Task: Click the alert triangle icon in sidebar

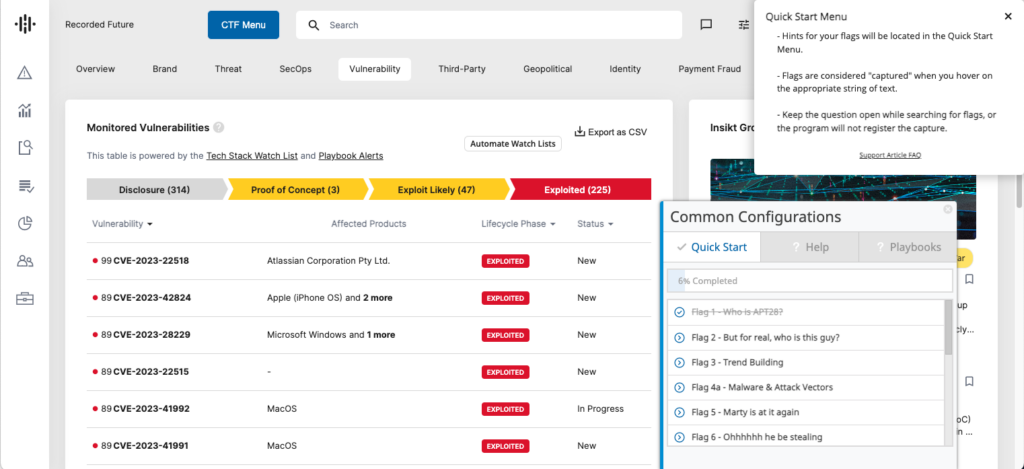Action: (25, 72)
